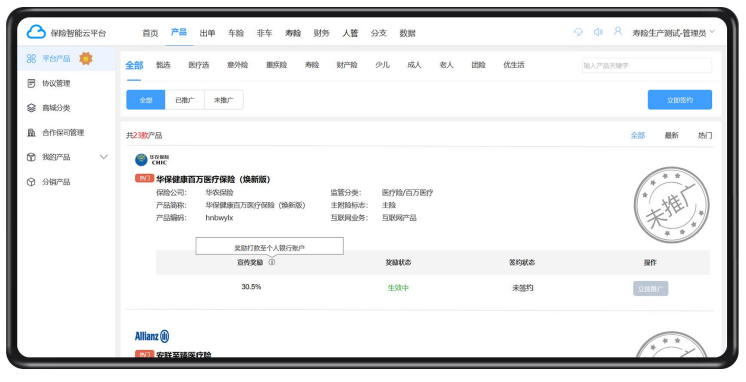Click the product code hnbwytx
This screenshot has height=382, width=746.
coord(219,218)
